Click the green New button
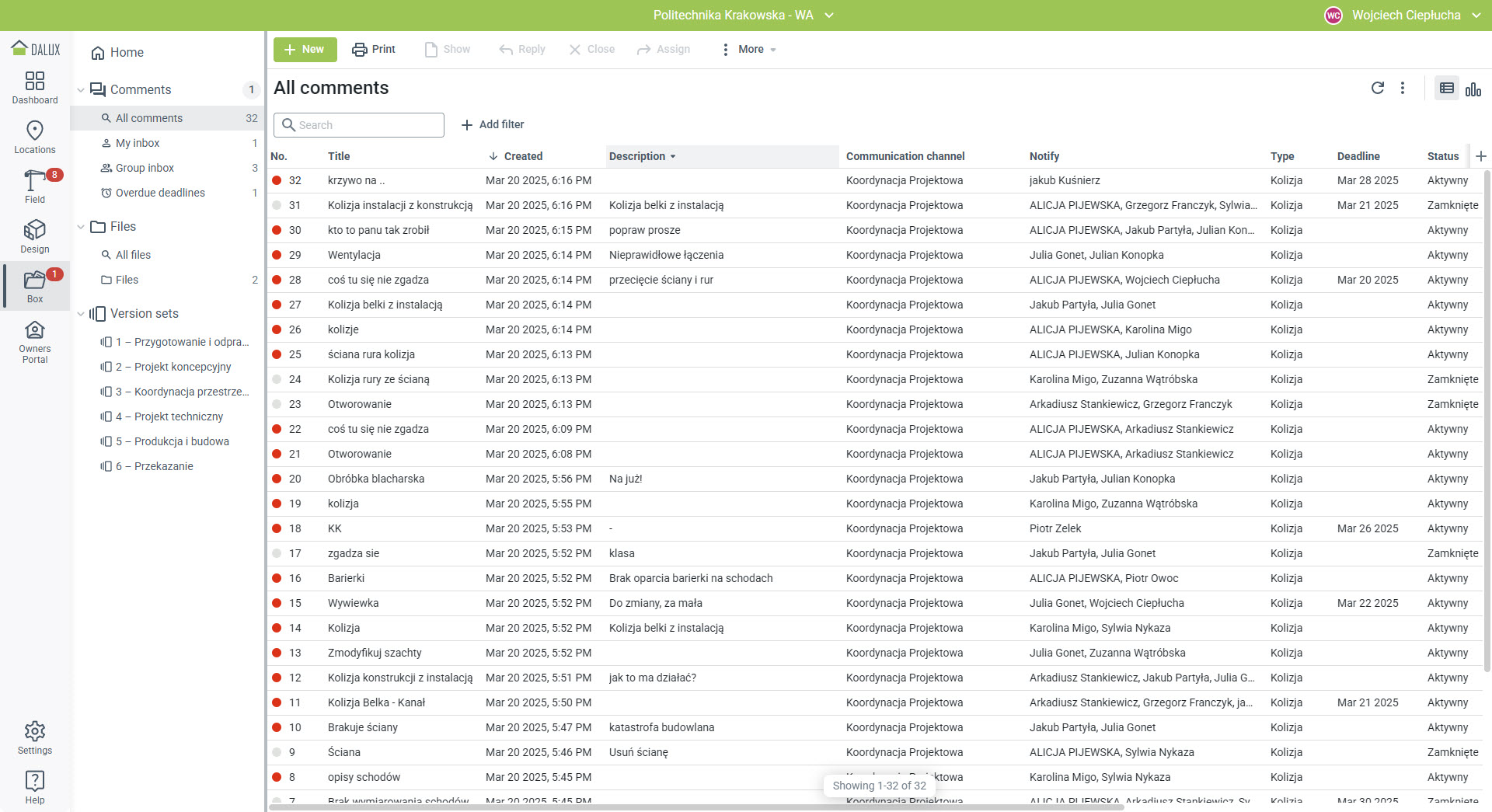 (x=305, y=49)
